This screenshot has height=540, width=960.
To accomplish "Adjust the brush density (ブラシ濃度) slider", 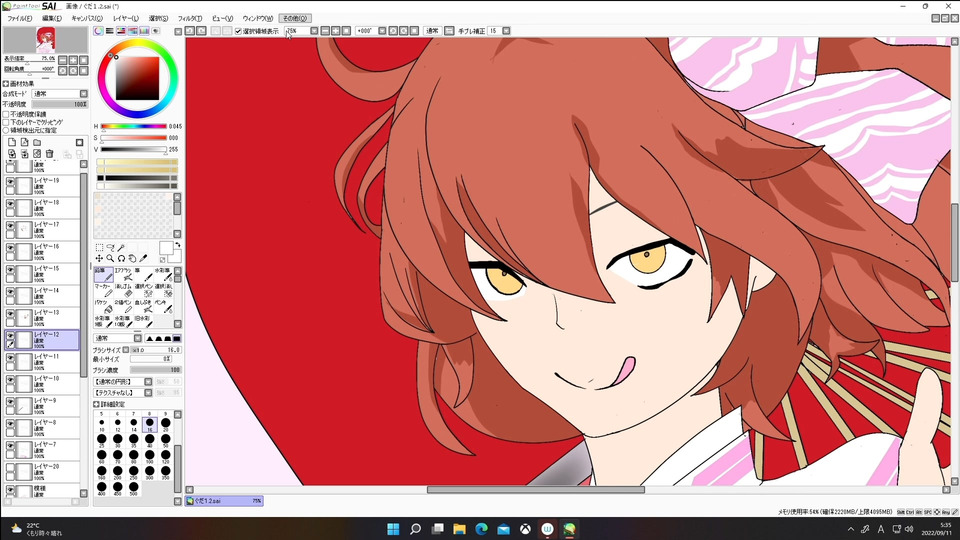I will point(156,370).
